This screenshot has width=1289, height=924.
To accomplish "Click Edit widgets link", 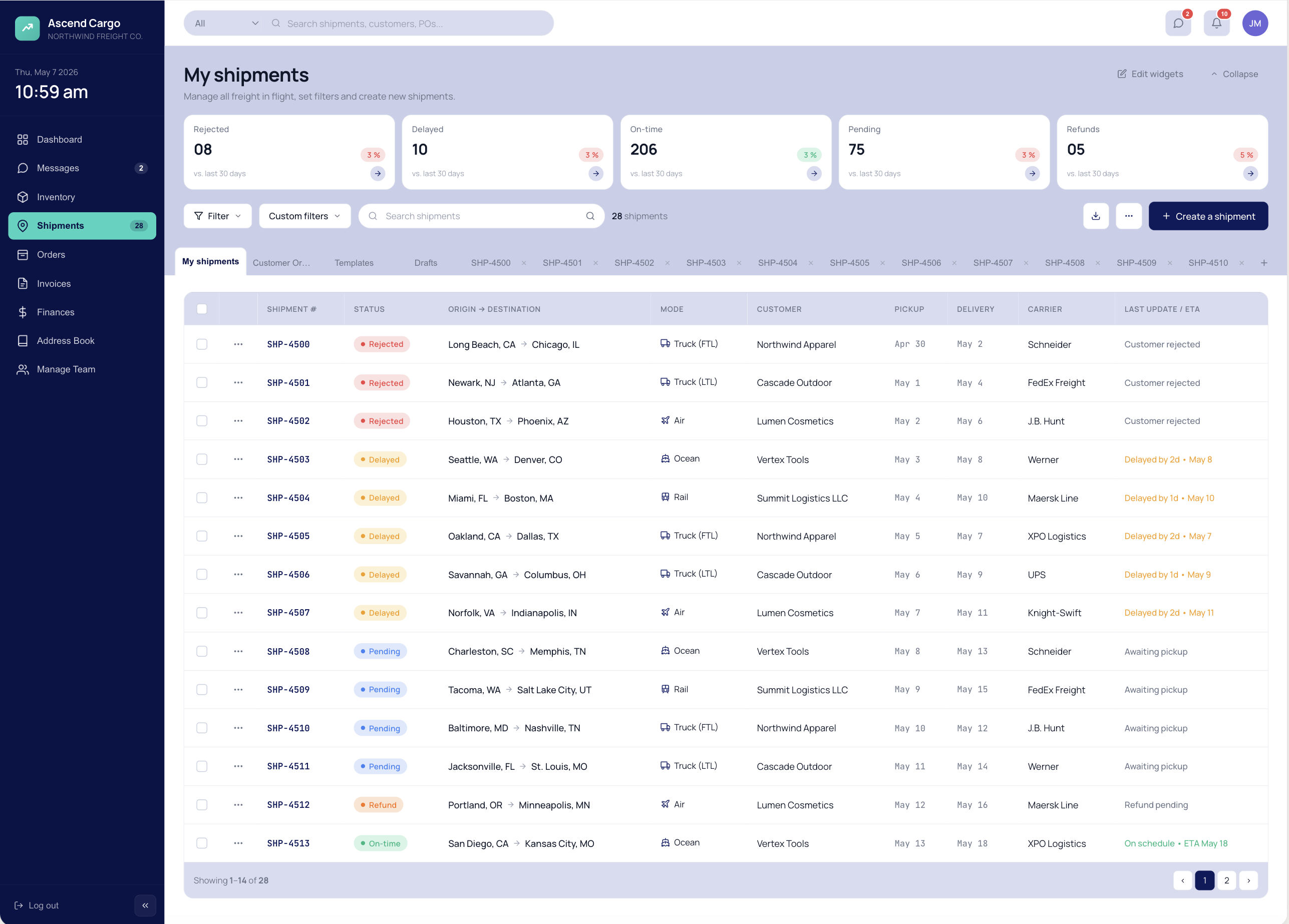I will point(1150,74).
